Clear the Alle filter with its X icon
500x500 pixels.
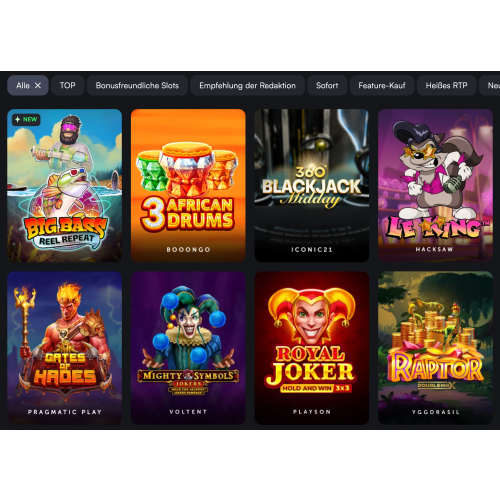point(38,86)
